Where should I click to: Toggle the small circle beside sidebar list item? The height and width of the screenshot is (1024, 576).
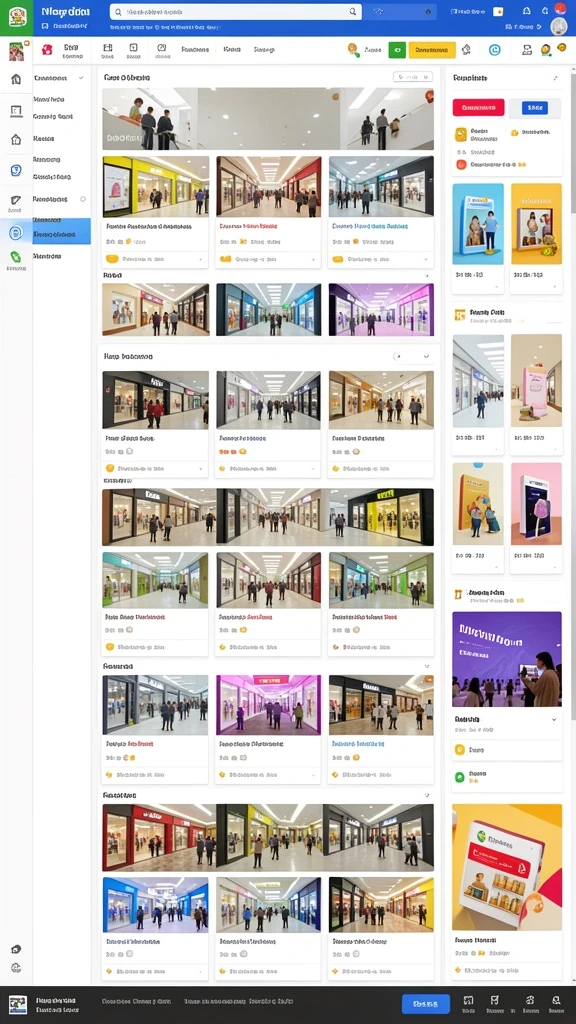pyautogui.click(x=83, y=199)
